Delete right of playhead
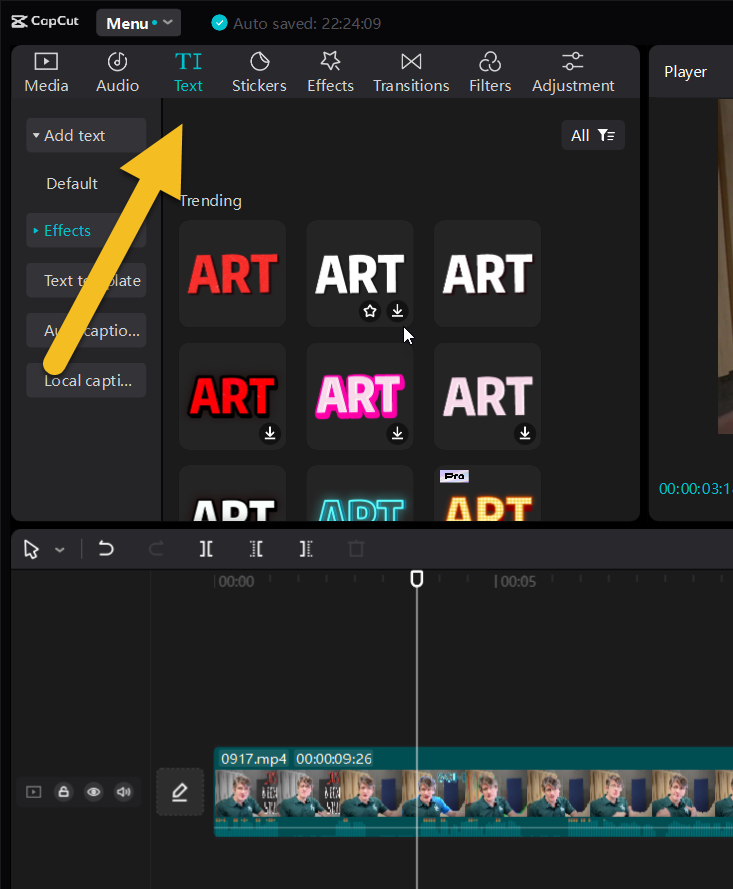 point(306,549)
